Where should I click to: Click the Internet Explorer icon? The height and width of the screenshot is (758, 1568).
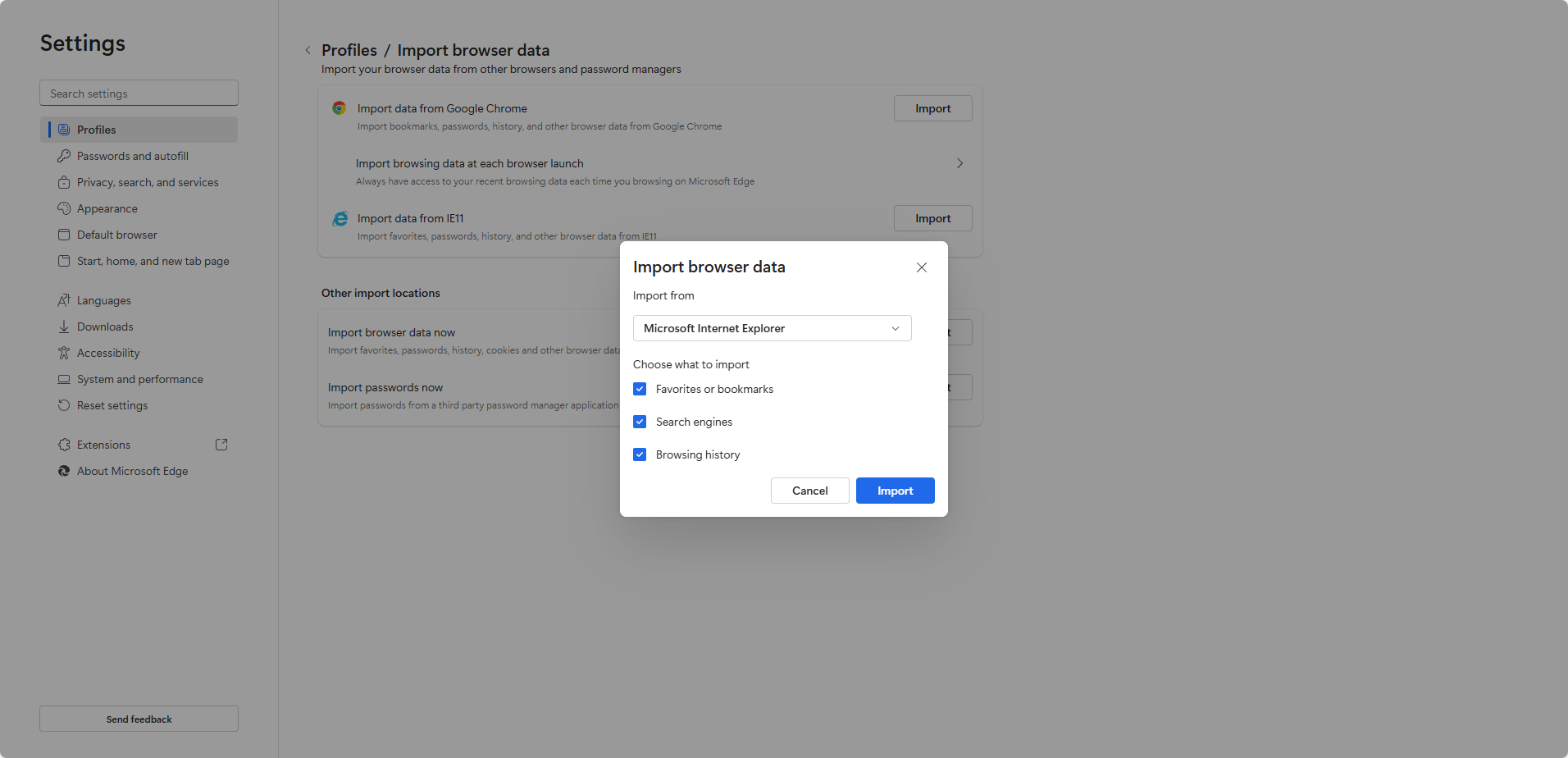coord(339,218)
